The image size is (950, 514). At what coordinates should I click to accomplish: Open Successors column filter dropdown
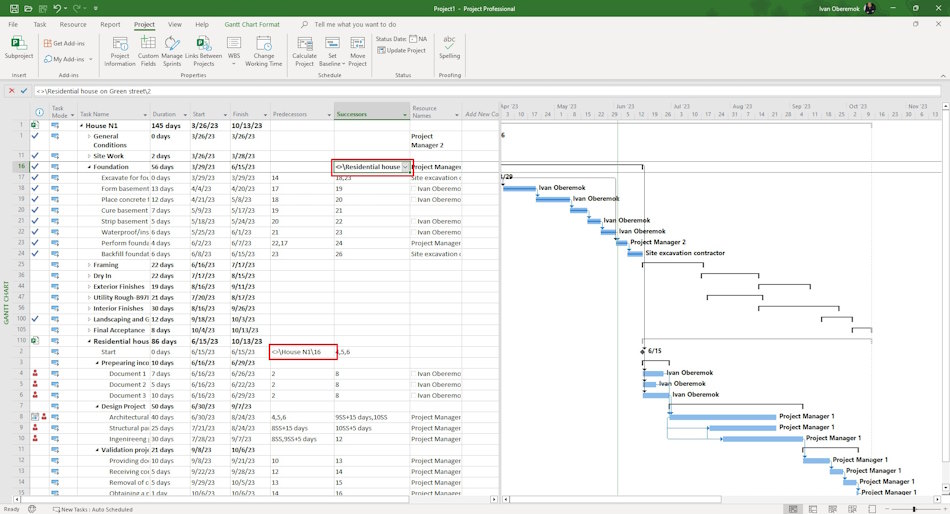[x=405, y=115]
